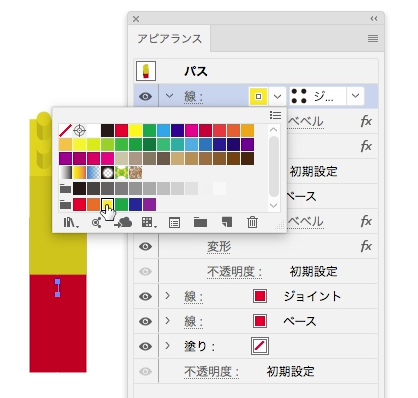This screenshot has width=418, height=398.
Task: Open the color theme picker icon
Action: [x=96, y=222]
